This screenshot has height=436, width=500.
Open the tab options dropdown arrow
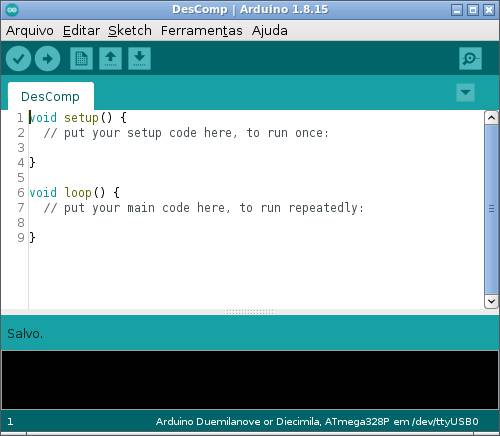[x=465, y=92]
